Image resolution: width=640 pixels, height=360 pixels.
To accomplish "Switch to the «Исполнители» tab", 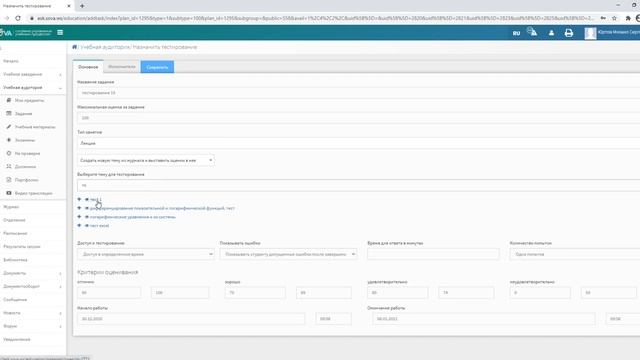I will pos(122,67).
